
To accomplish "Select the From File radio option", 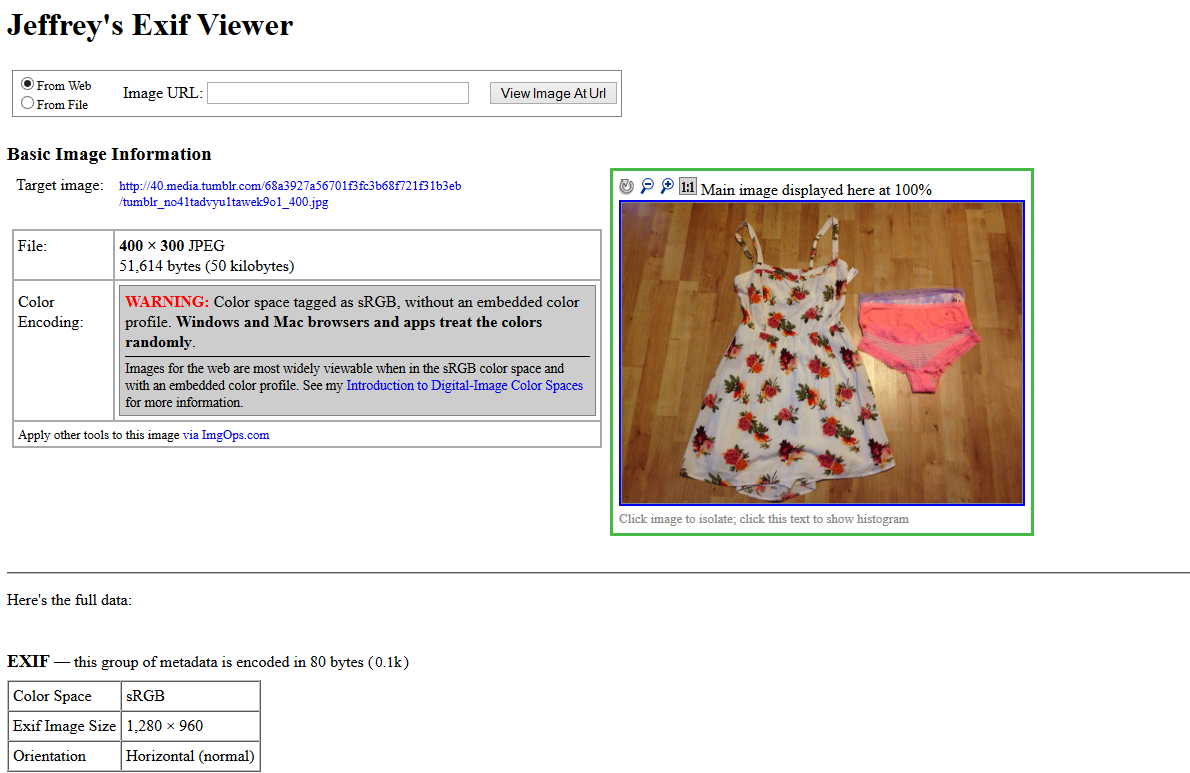I will point(27,103).
